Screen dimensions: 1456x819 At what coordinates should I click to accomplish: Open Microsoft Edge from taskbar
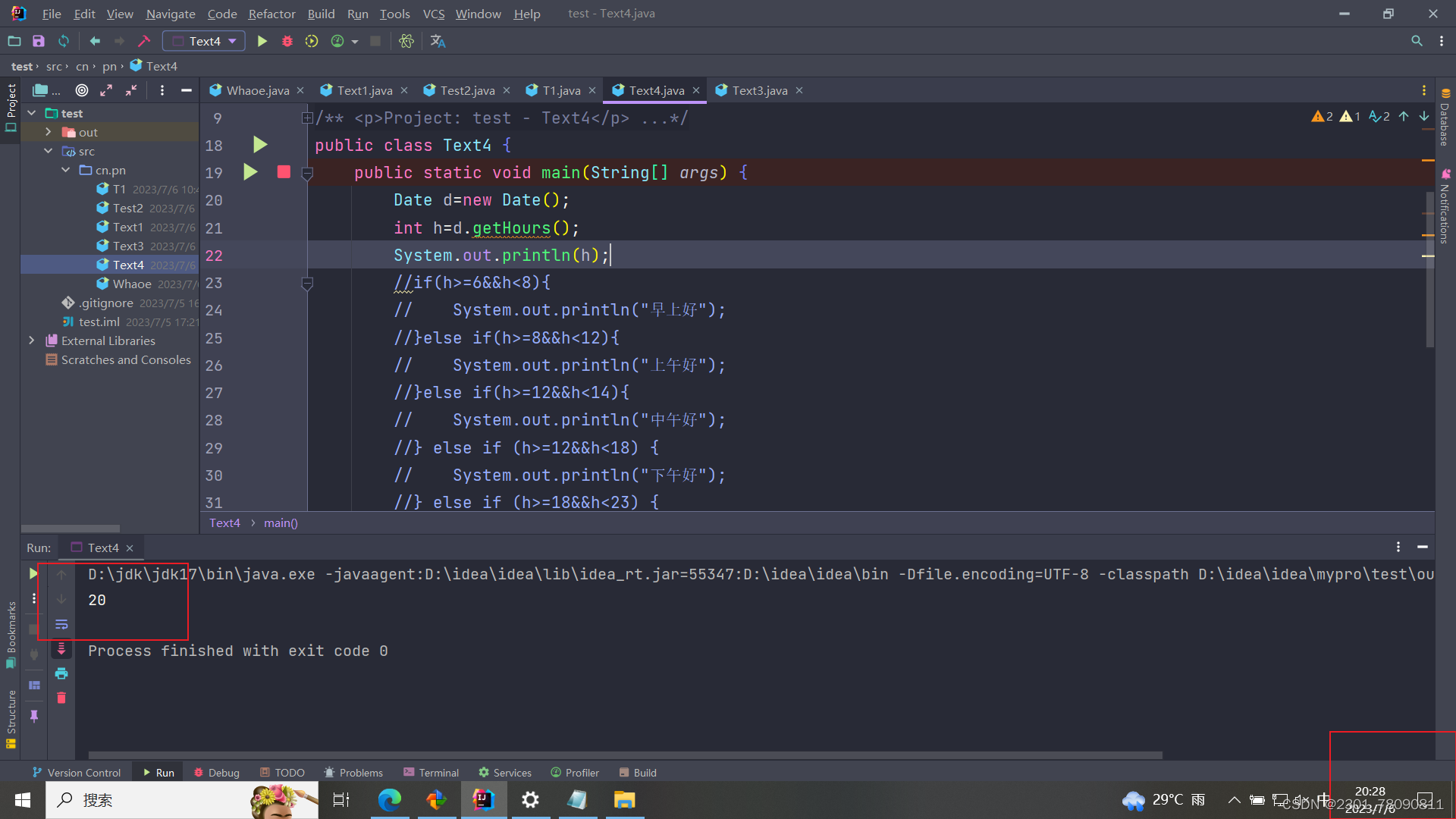point(389,800)
